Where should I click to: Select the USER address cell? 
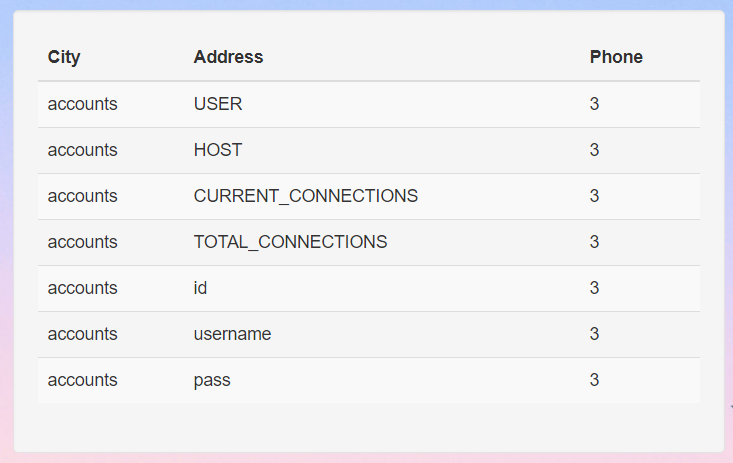218,104
